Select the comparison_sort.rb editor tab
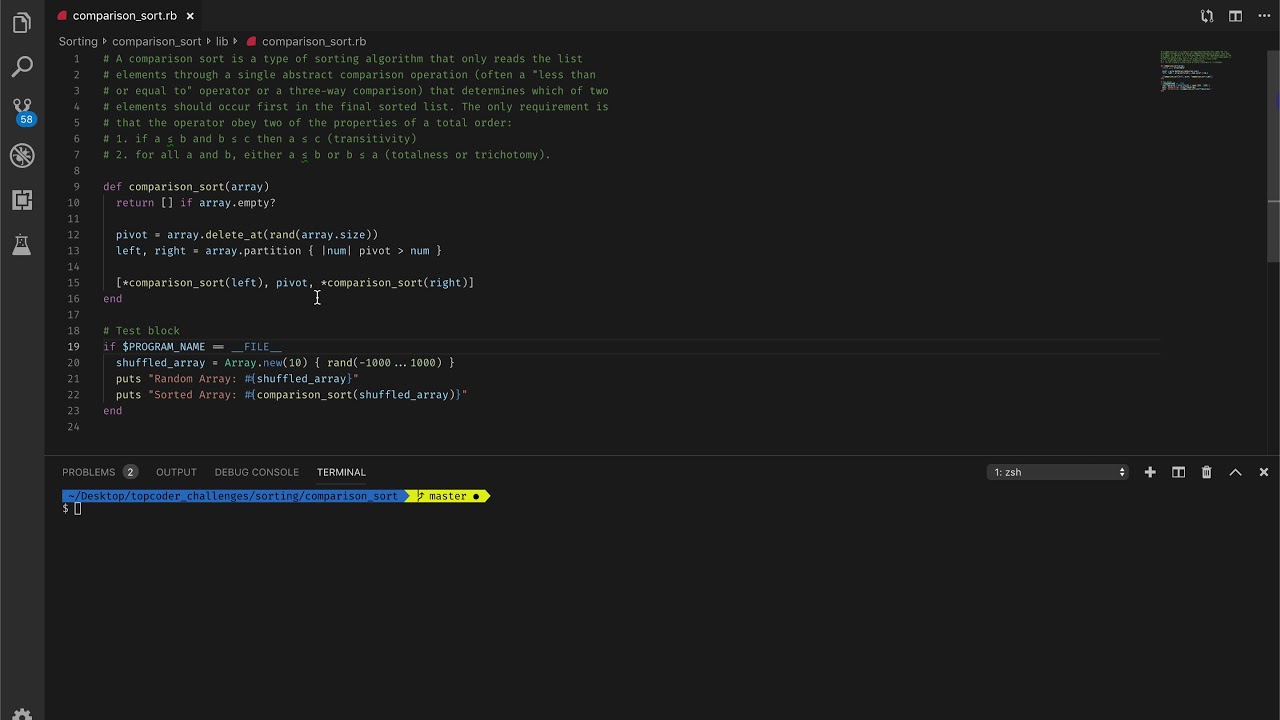 [125, 16]
